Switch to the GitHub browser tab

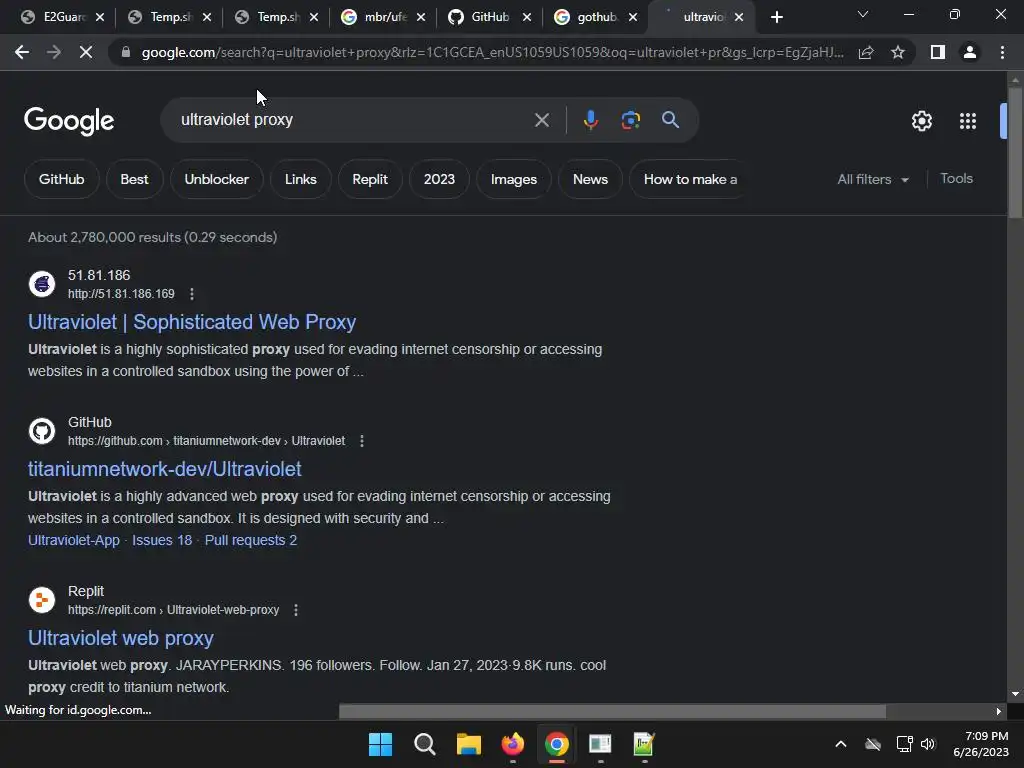pos(490,18)
